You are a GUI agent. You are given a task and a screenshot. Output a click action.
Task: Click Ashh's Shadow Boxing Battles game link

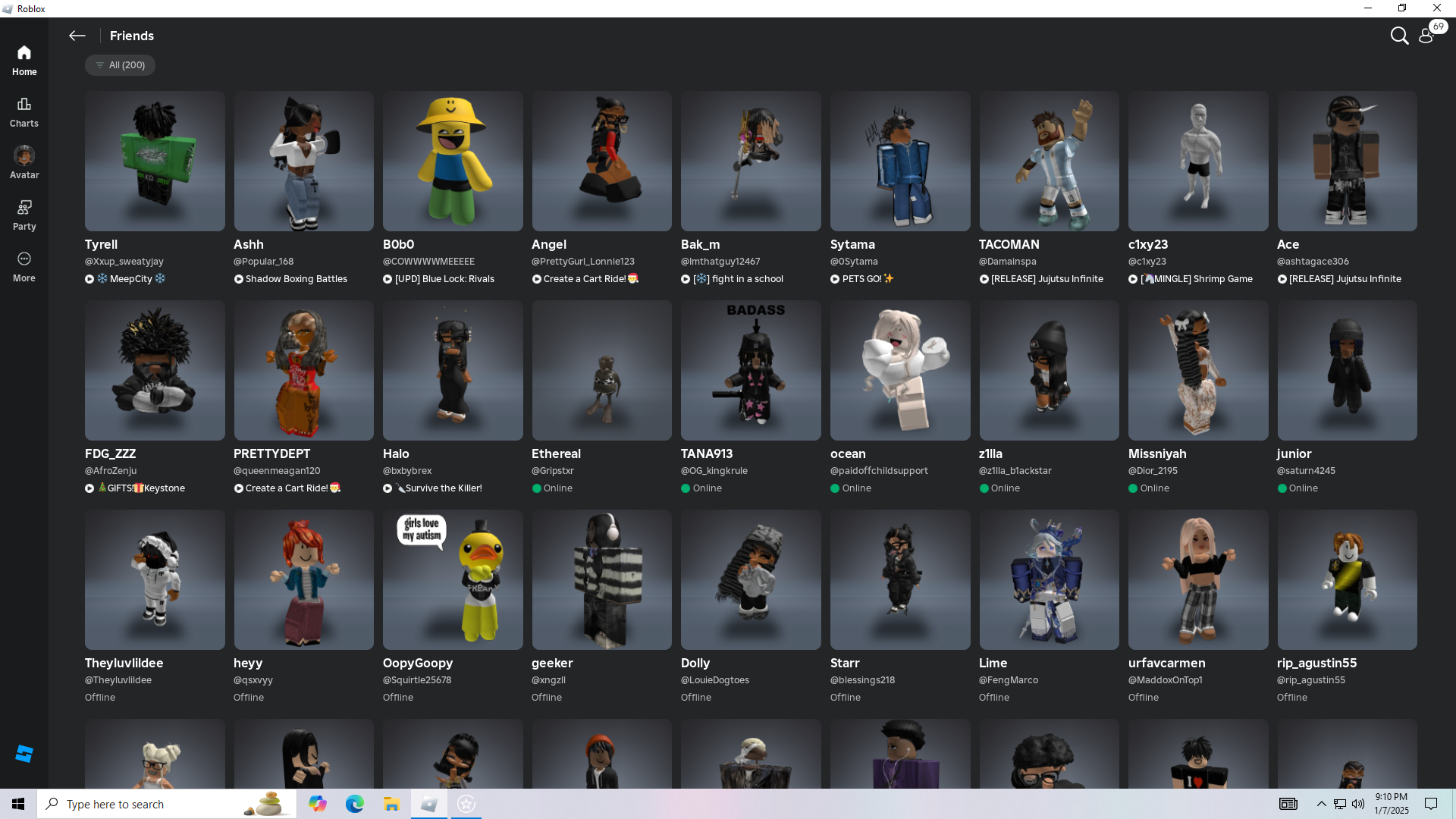click(296, 279)
